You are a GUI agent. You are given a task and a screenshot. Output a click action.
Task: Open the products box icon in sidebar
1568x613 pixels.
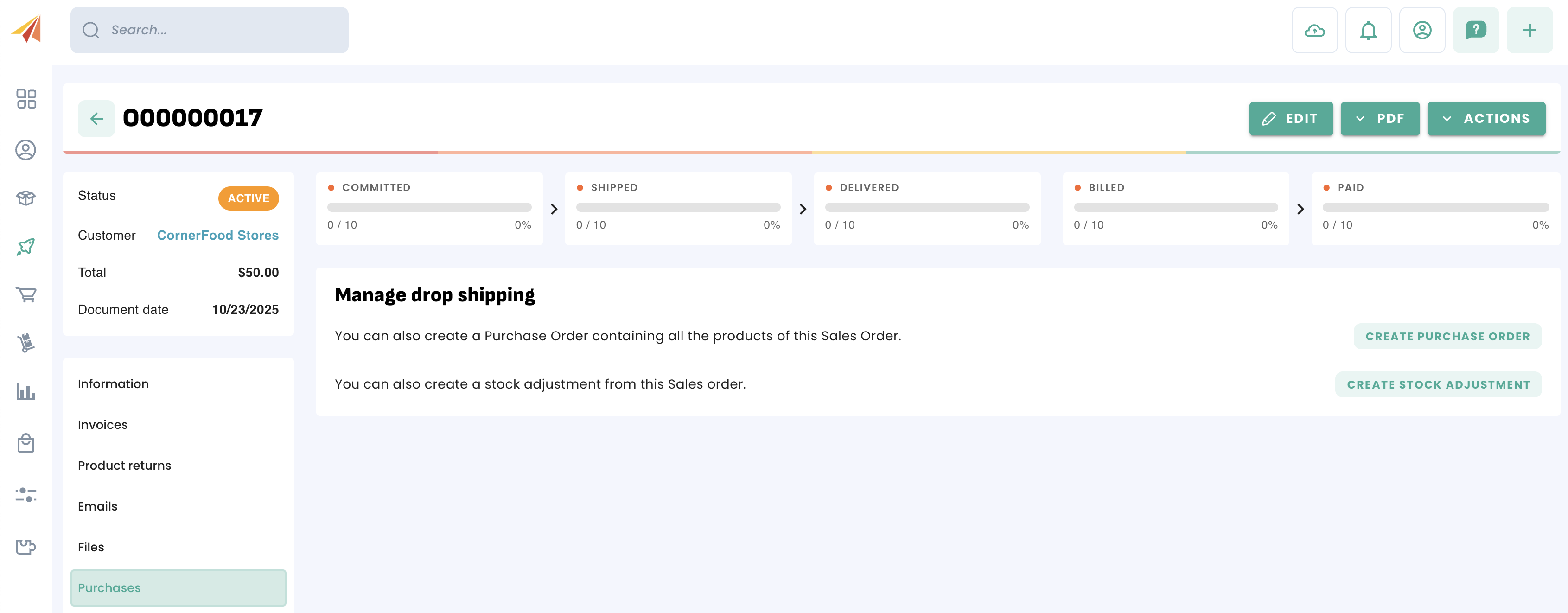point(26,198)
